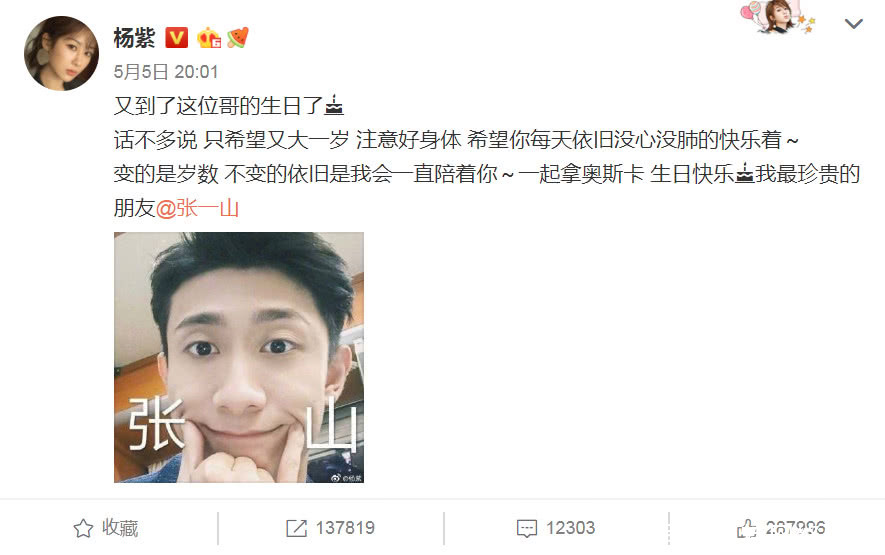This screenshot has height=555, width=885.
Task: Click the repost share icon
Action: coord(296,528)
